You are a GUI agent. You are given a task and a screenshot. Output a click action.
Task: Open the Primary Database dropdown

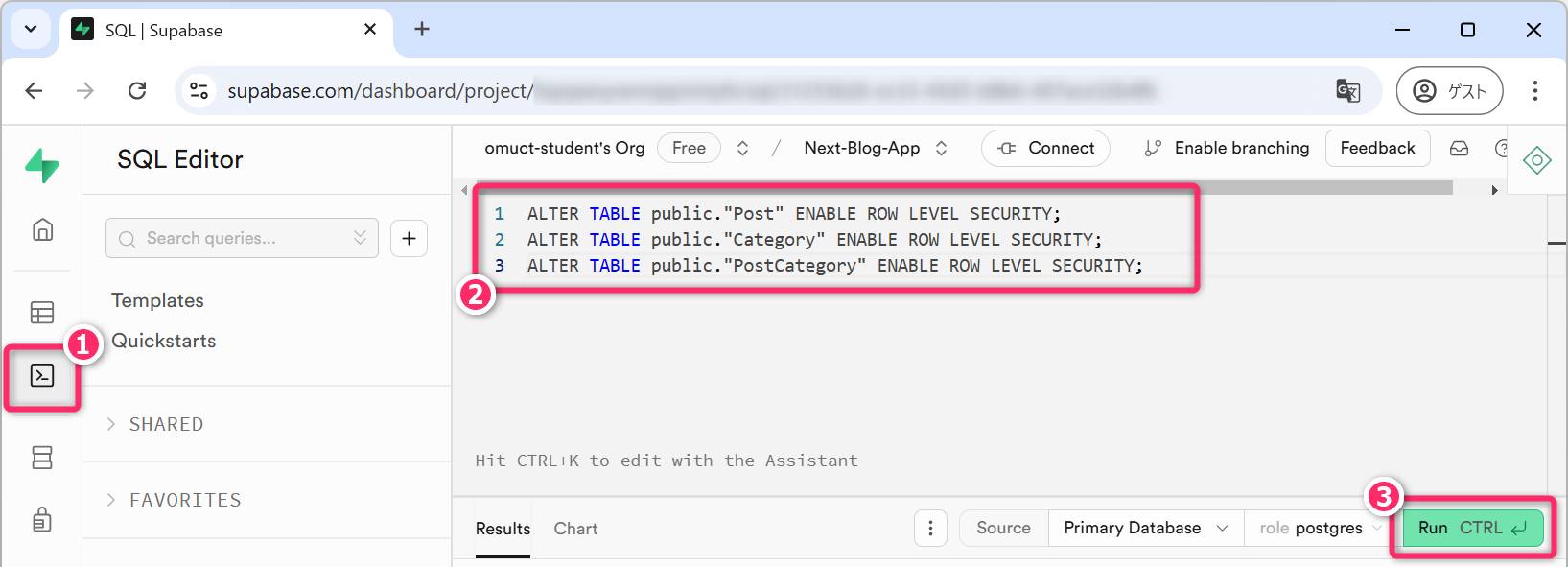(1145, 528)
